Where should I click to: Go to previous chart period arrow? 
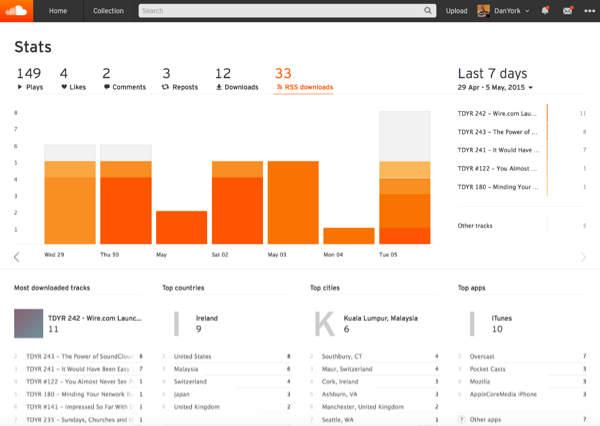point(17,257)
